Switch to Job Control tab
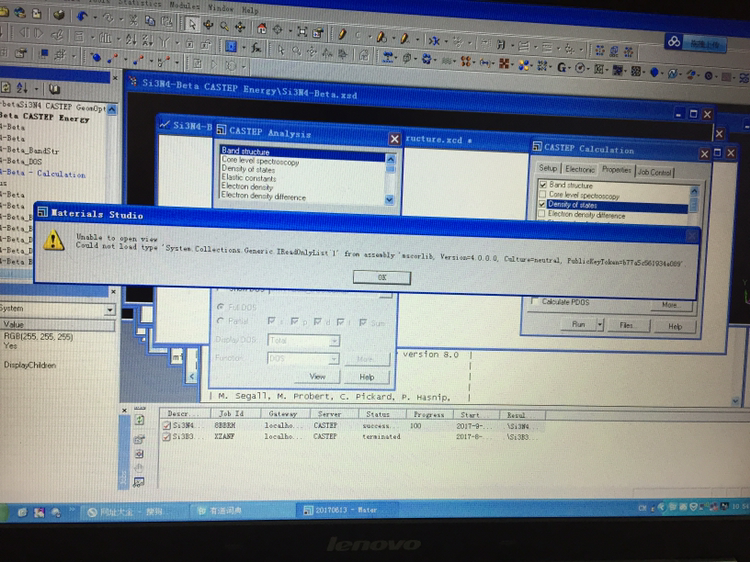The width and height of the screenshot is (750, 562). (654, 172)
